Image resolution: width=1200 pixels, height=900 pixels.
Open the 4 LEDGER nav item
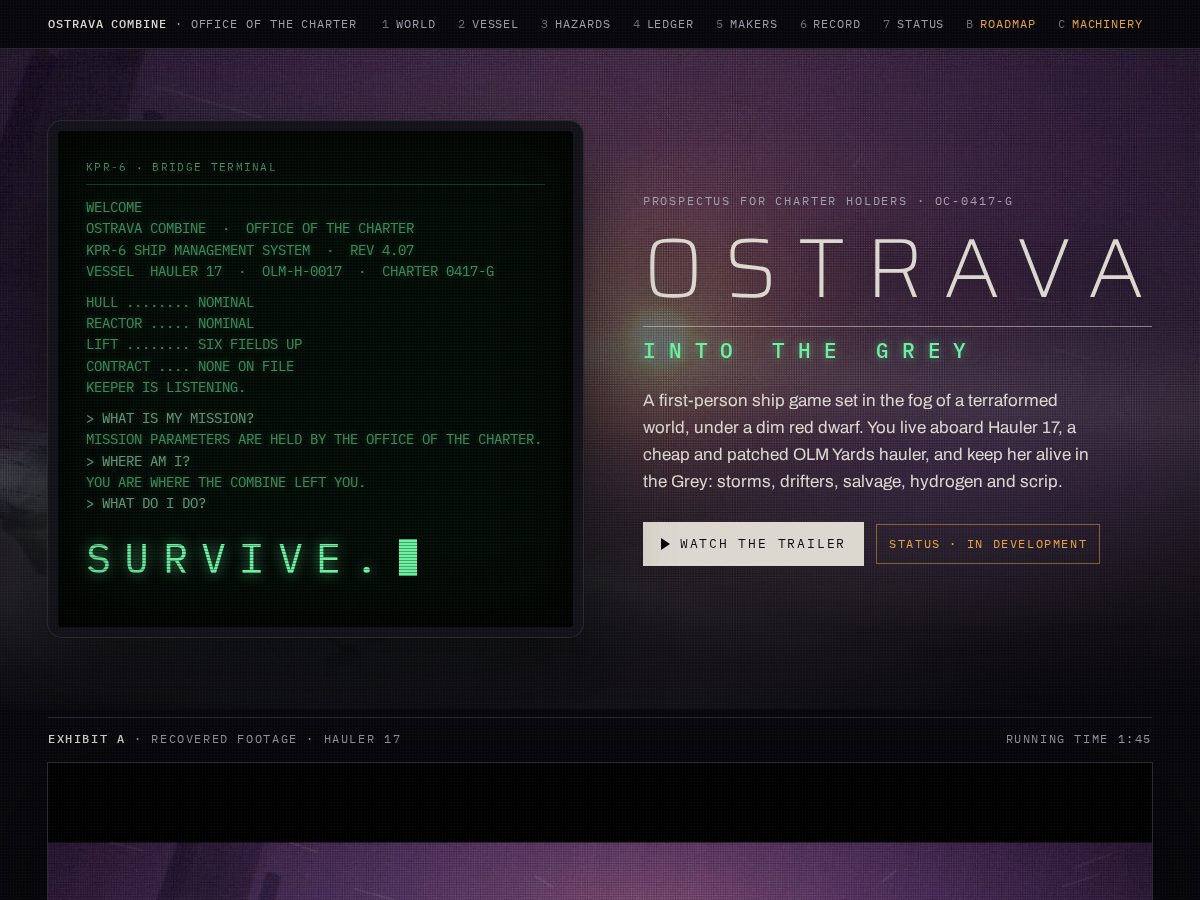[x=663, y=24]
